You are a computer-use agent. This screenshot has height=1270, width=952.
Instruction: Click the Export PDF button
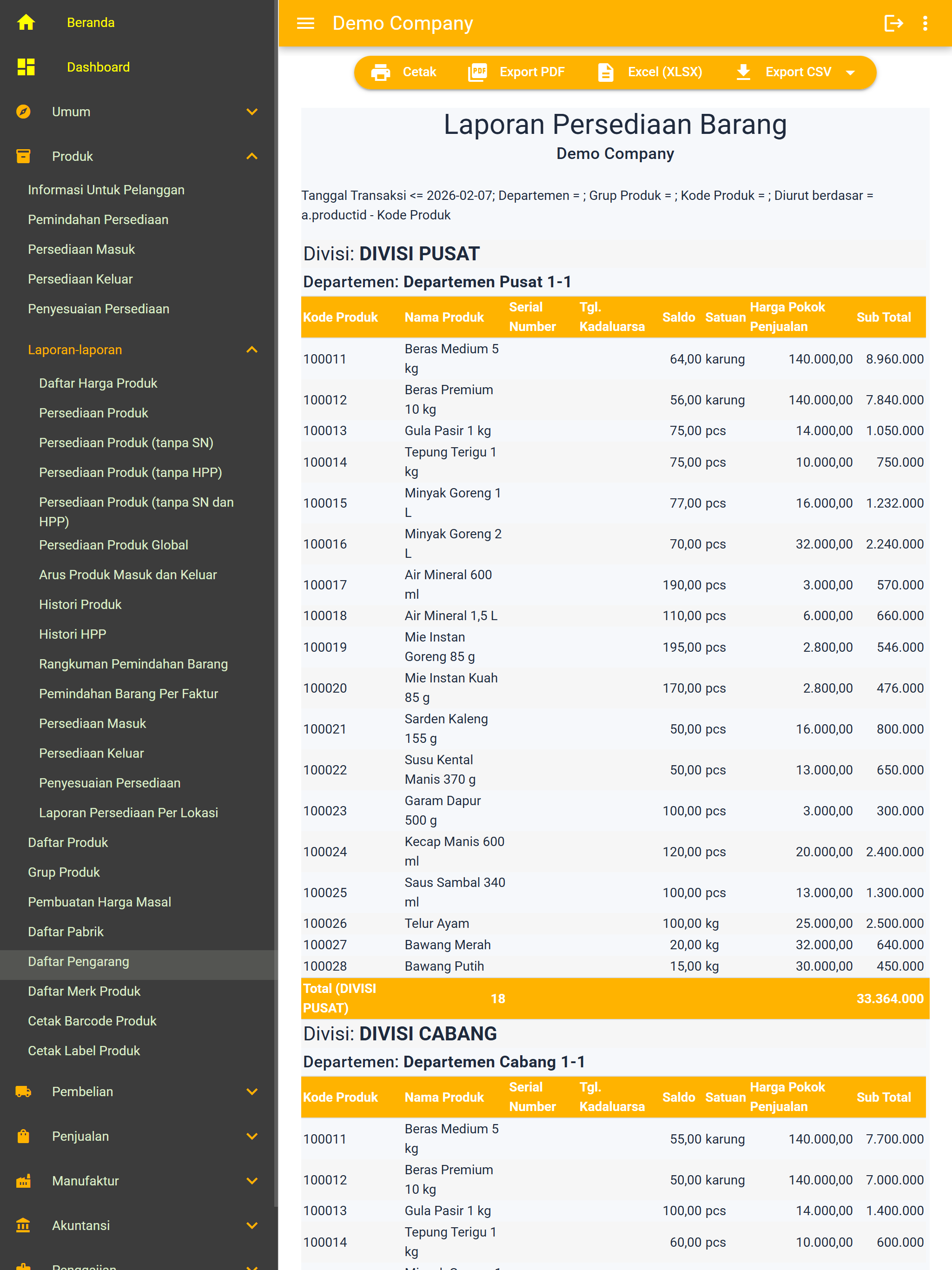(517, 73)
